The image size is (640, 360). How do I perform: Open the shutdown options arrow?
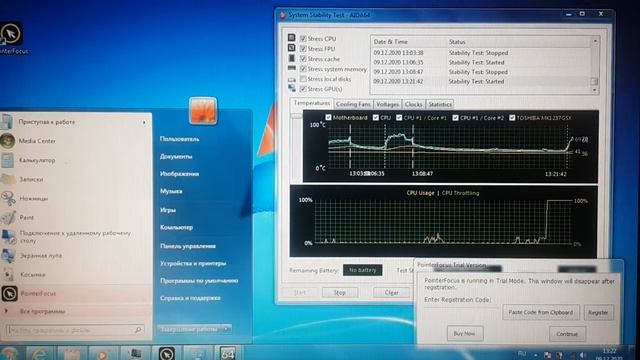click(x=227, y=329)
